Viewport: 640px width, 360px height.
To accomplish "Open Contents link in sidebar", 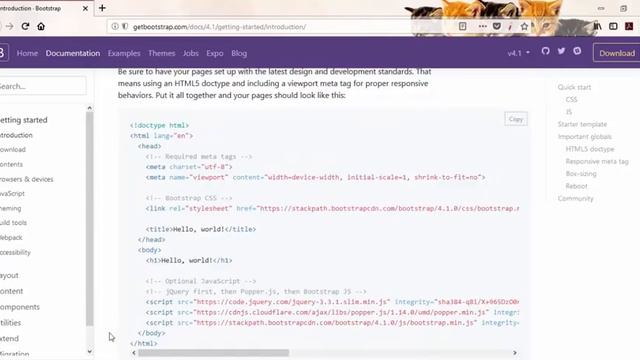I will point(11,164).
